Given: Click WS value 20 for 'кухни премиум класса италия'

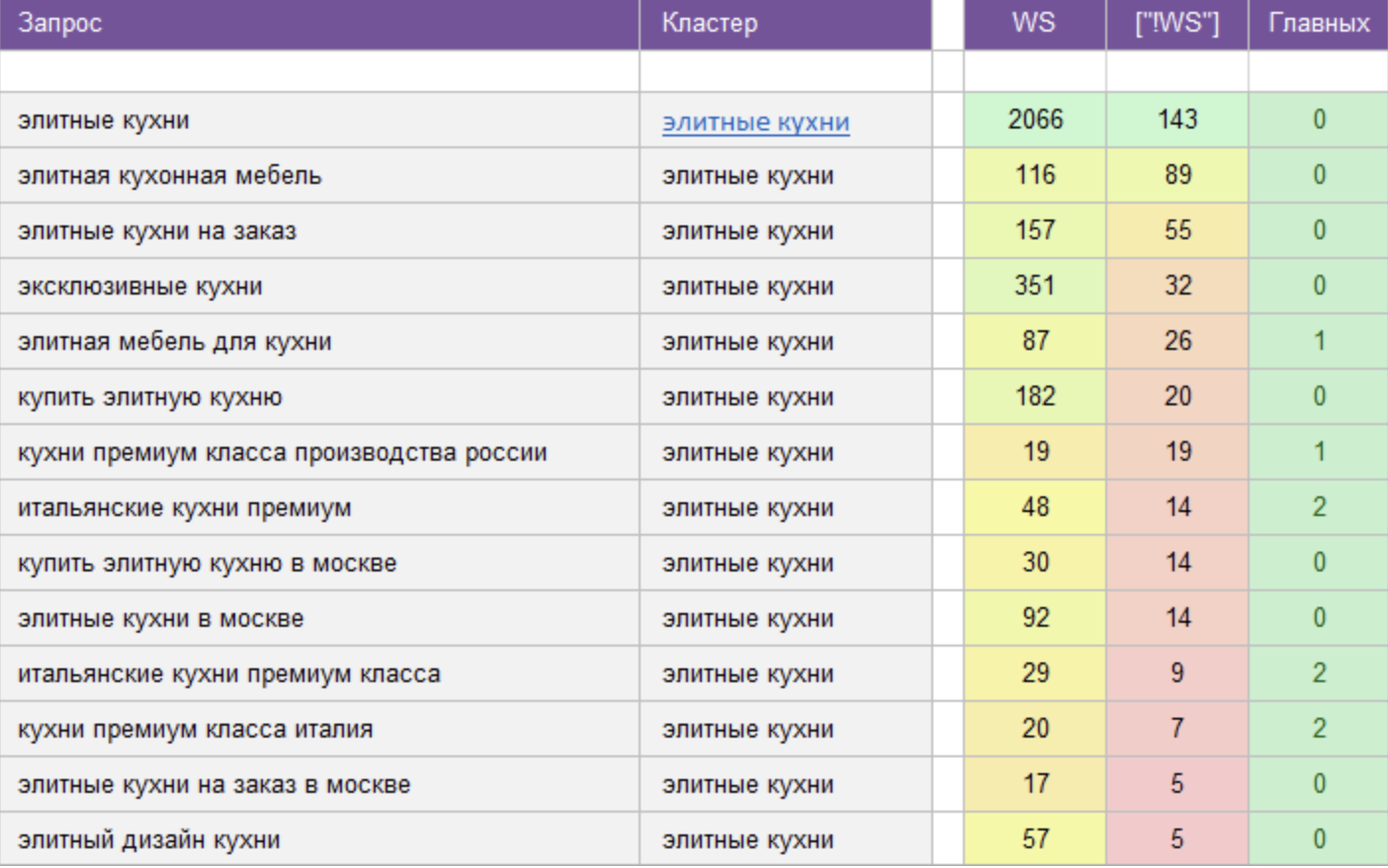Looking at the screenshot, I should [1035, 730].
